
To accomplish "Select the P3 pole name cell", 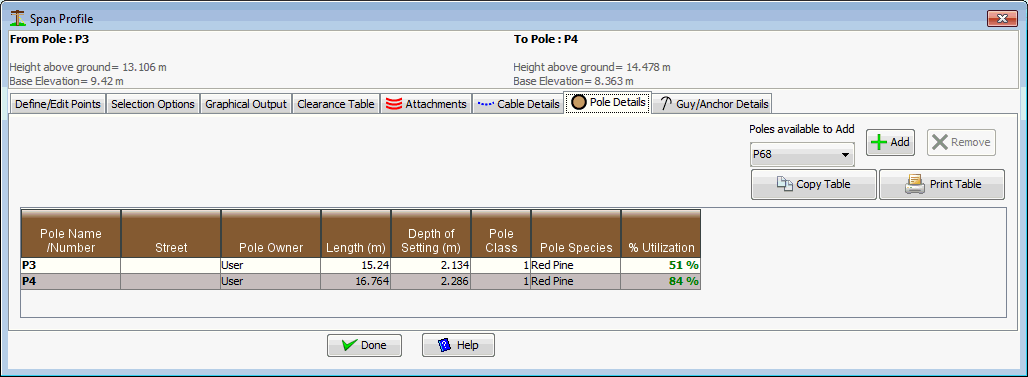I will (71, 266).
